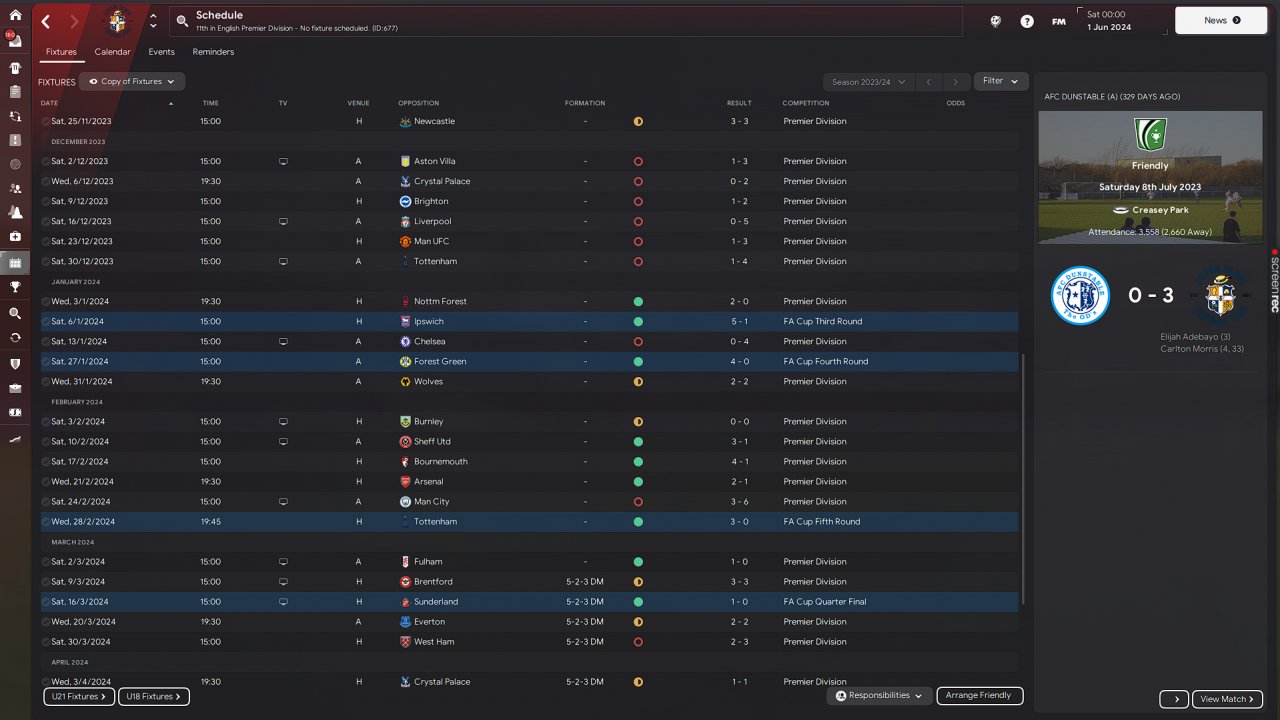Open the world globe icon in top bar

(x=995, y=21)
